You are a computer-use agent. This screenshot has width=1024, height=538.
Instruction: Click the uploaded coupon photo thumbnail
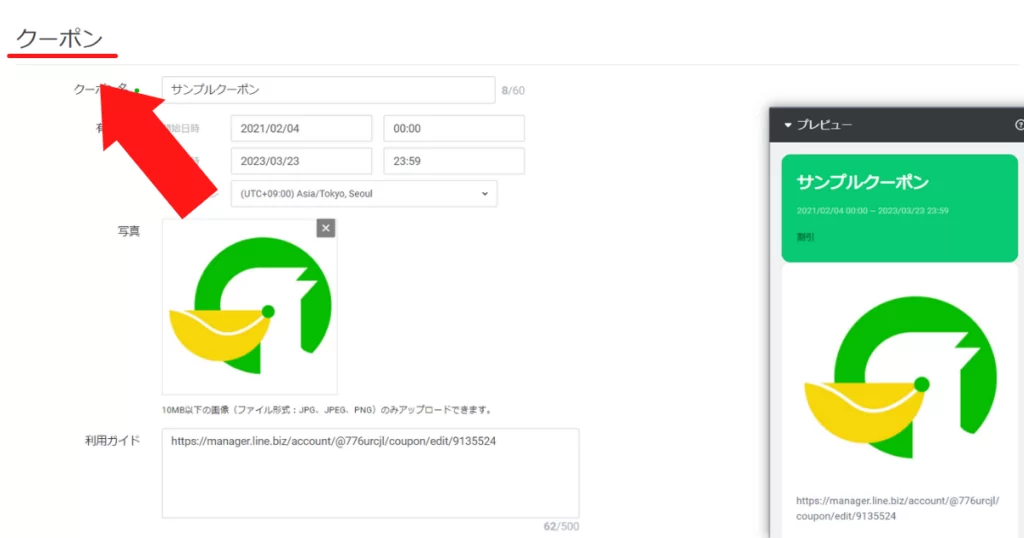point(249,307)
